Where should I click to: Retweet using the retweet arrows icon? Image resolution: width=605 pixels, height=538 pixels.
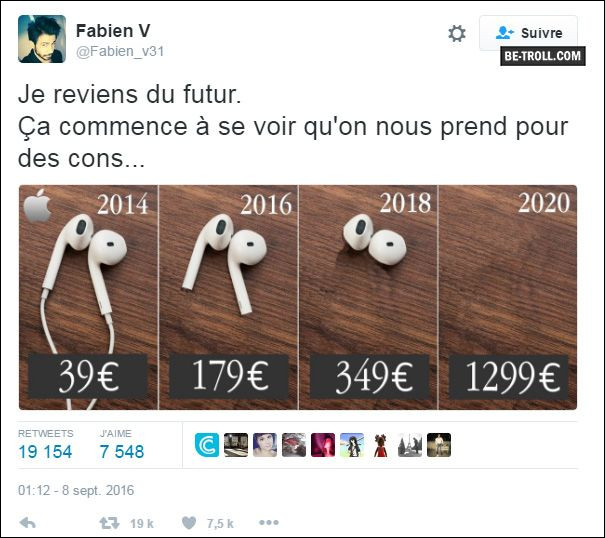[x=109, y=523]
